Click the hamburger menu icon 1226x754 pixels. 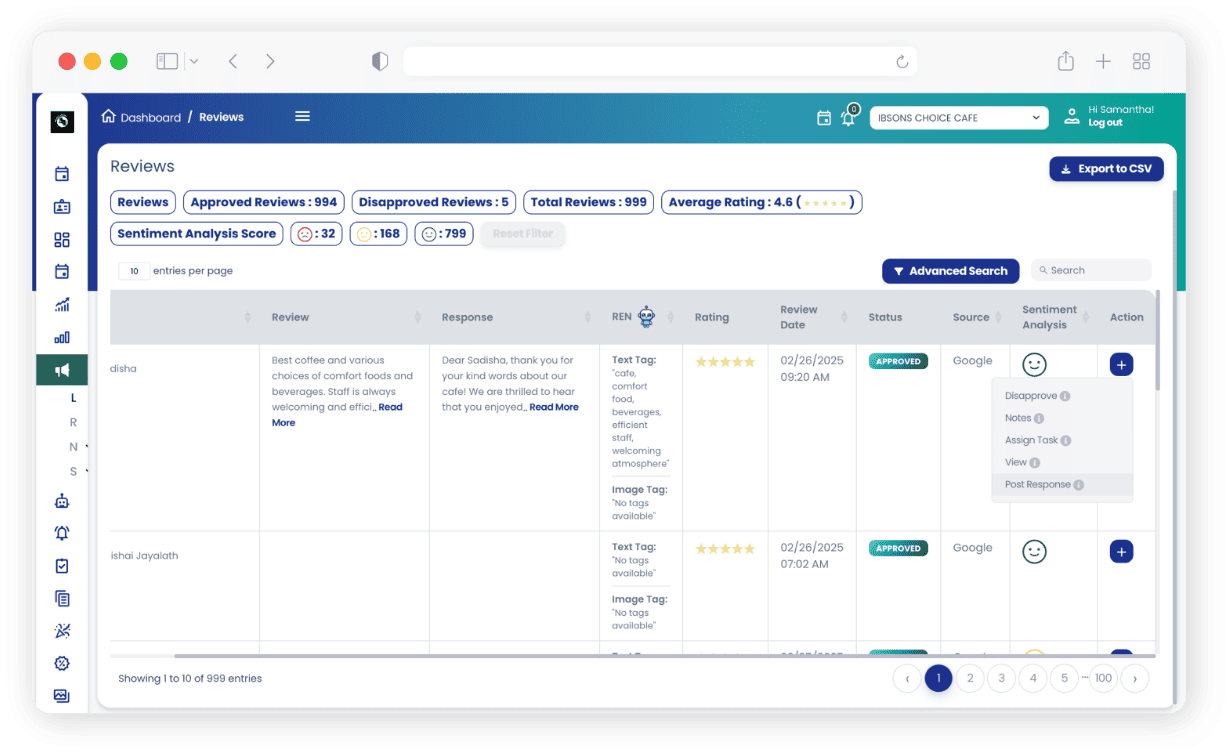click(302, 117)
